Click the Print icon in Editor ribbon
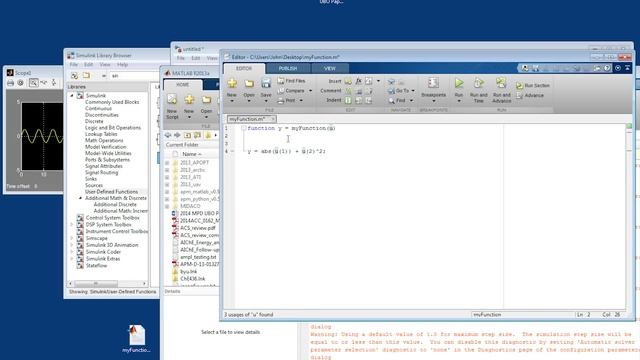 [281, 100]
